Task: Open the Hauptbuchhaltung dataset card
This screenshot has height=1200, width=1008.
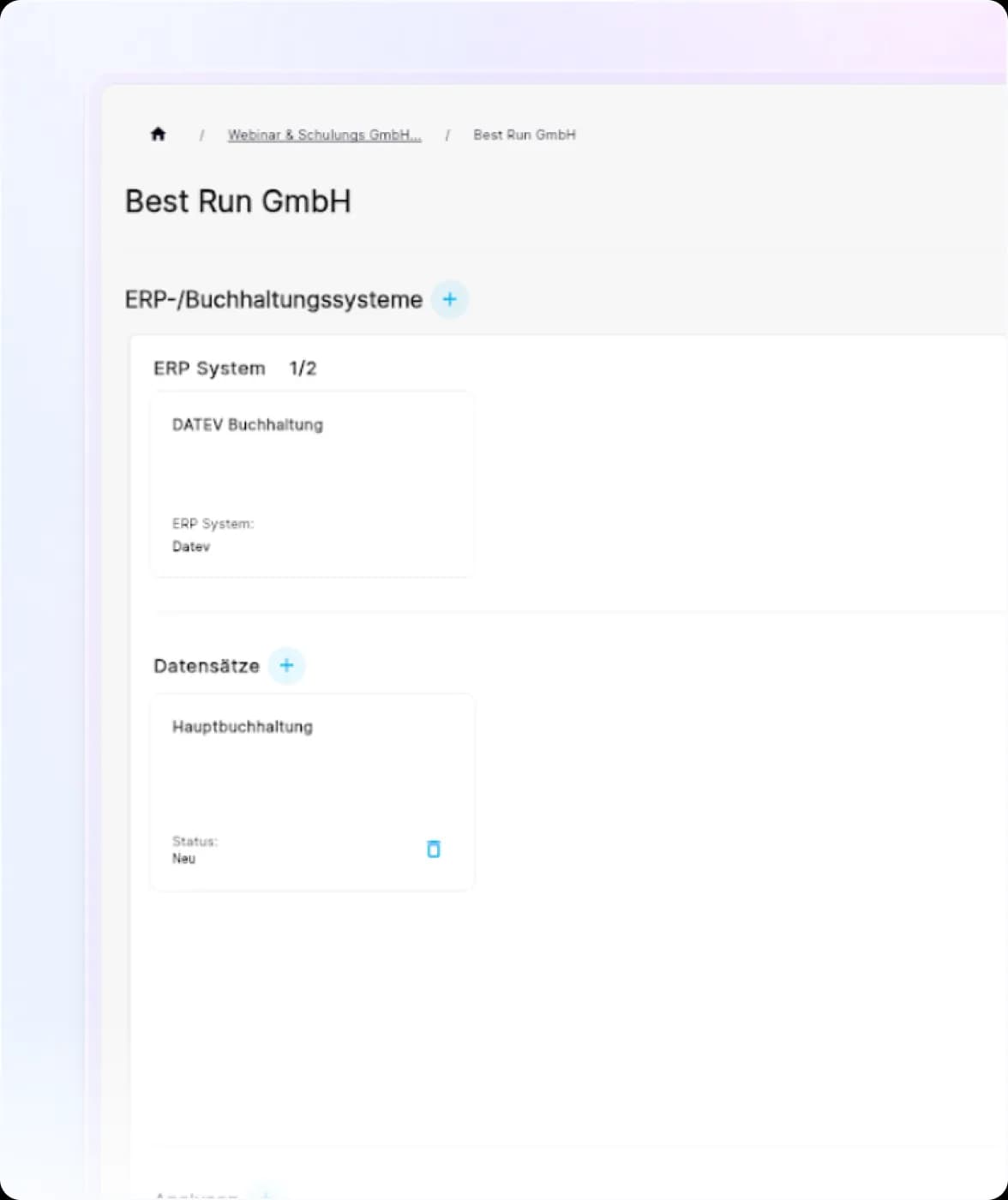Action: 311,790
